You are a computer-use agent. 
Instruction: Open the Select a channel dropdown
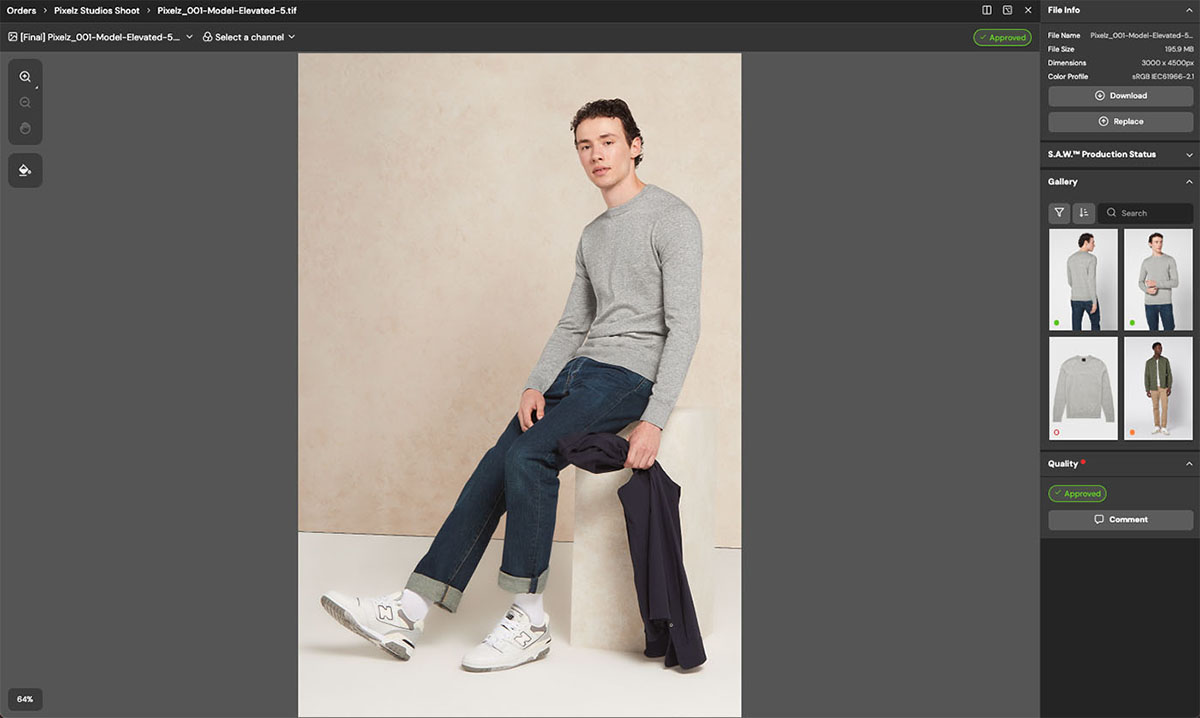(249, 38)
